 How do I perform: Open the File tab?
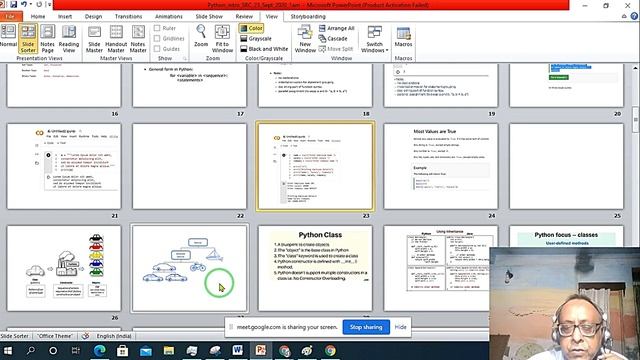(11, 16)
